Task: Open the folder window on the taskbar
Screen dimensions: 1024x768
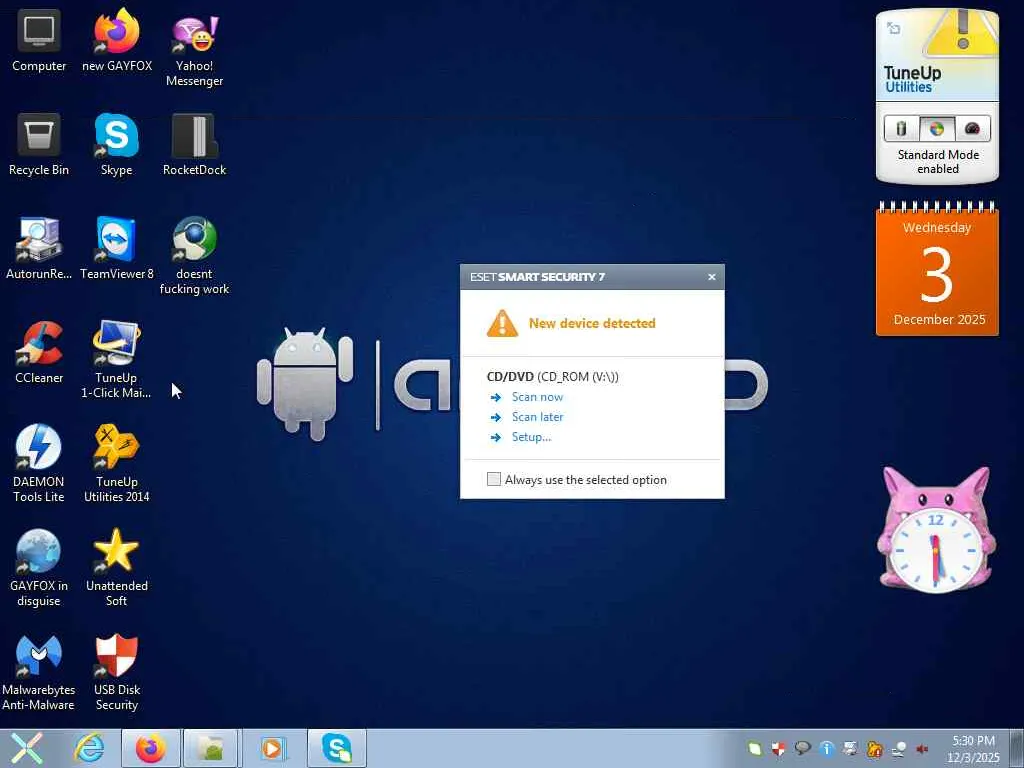Action: 210,748
